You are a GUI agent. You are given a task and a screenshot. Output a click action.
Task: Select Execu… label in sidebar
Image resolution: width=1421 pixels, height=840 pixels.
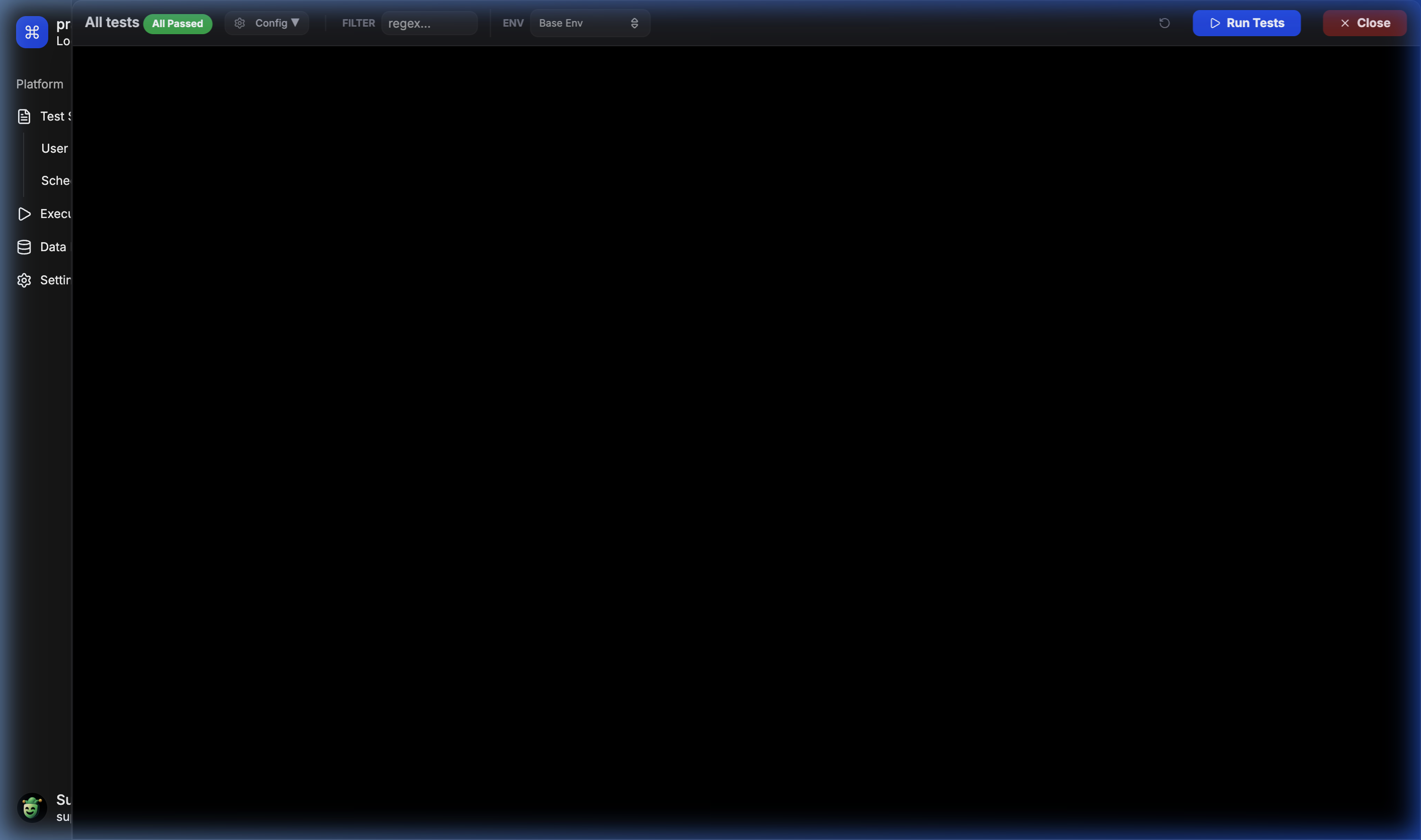click(55, 214)
